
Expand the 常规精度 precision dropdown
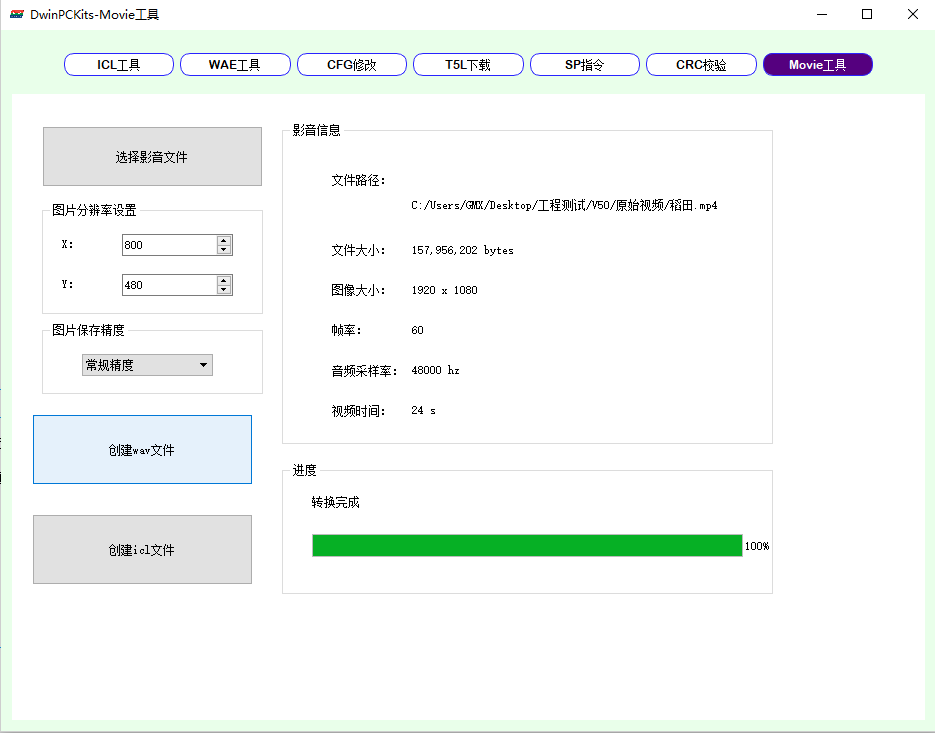pyautogui.click(x=147, y=366)
